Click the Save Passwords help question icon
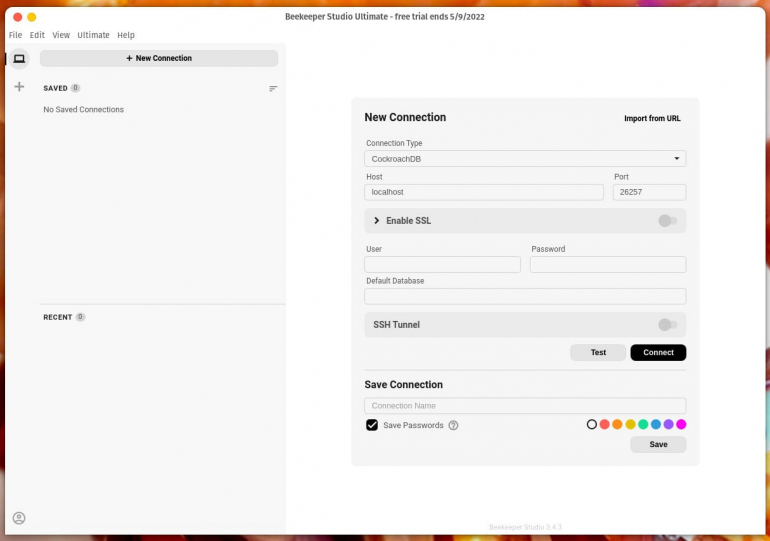This screenshot has width=770, height=541. point(453,425)
